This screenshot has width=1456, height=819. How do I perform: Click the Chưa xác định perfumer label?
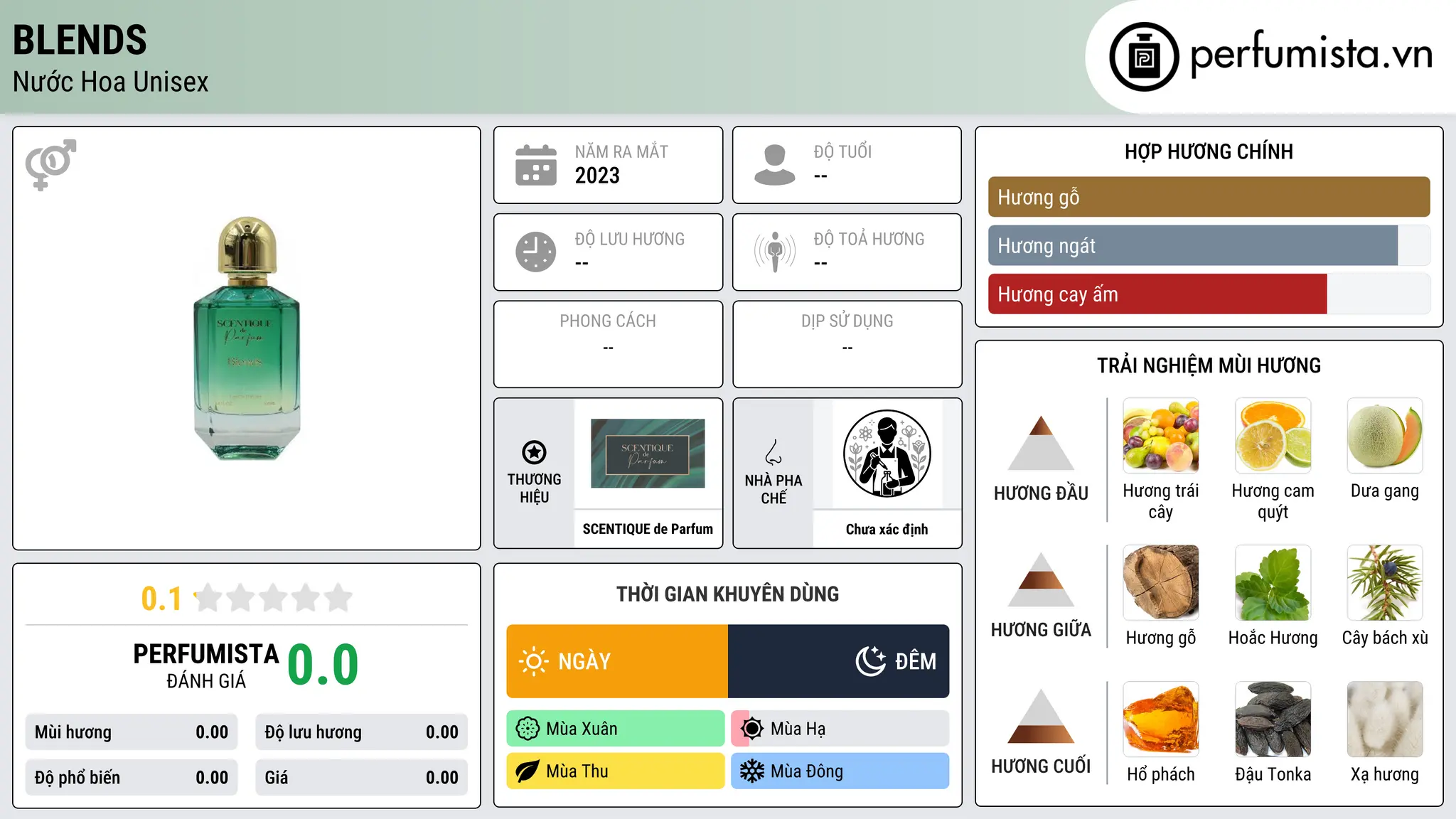tap(887, 529)
